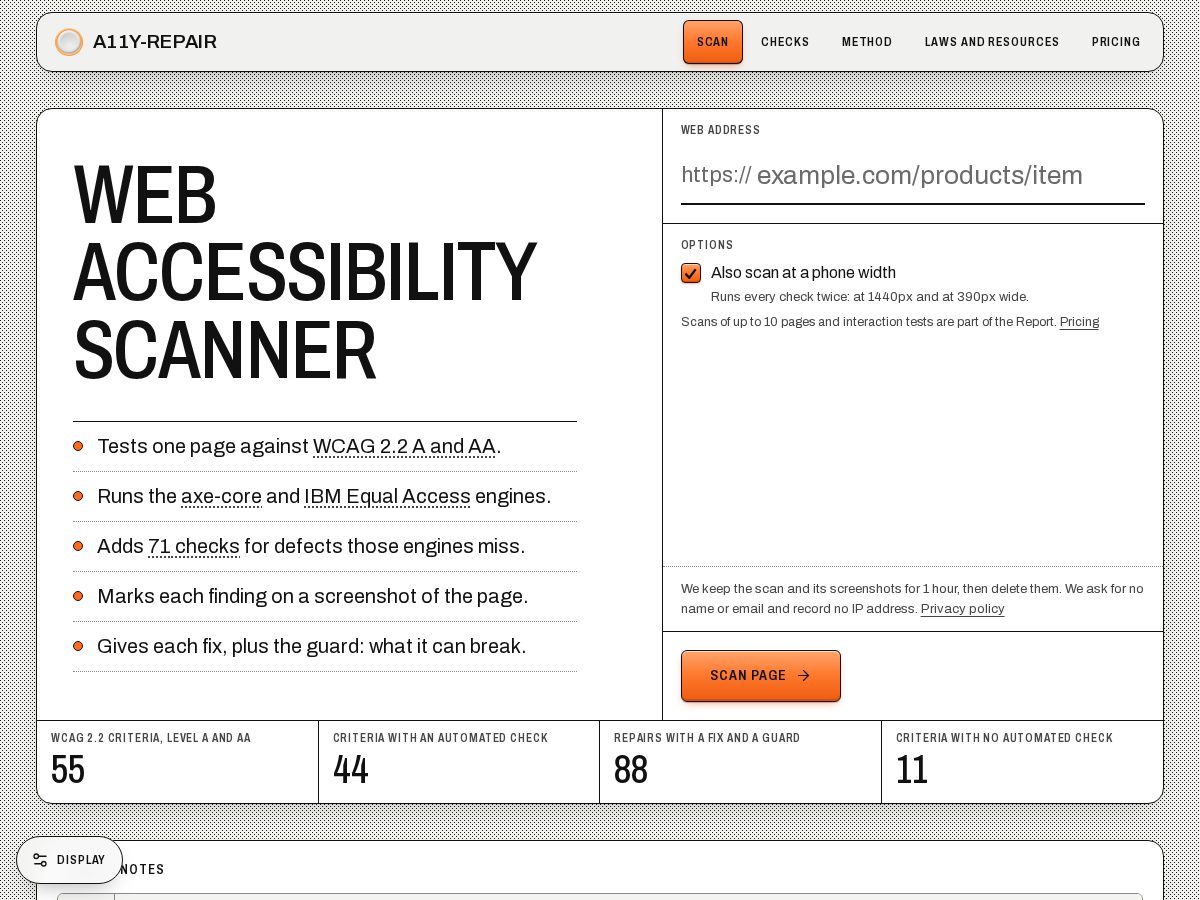
Task: Click the arrow icon in Scan Page button
Action: pos(803,676)
